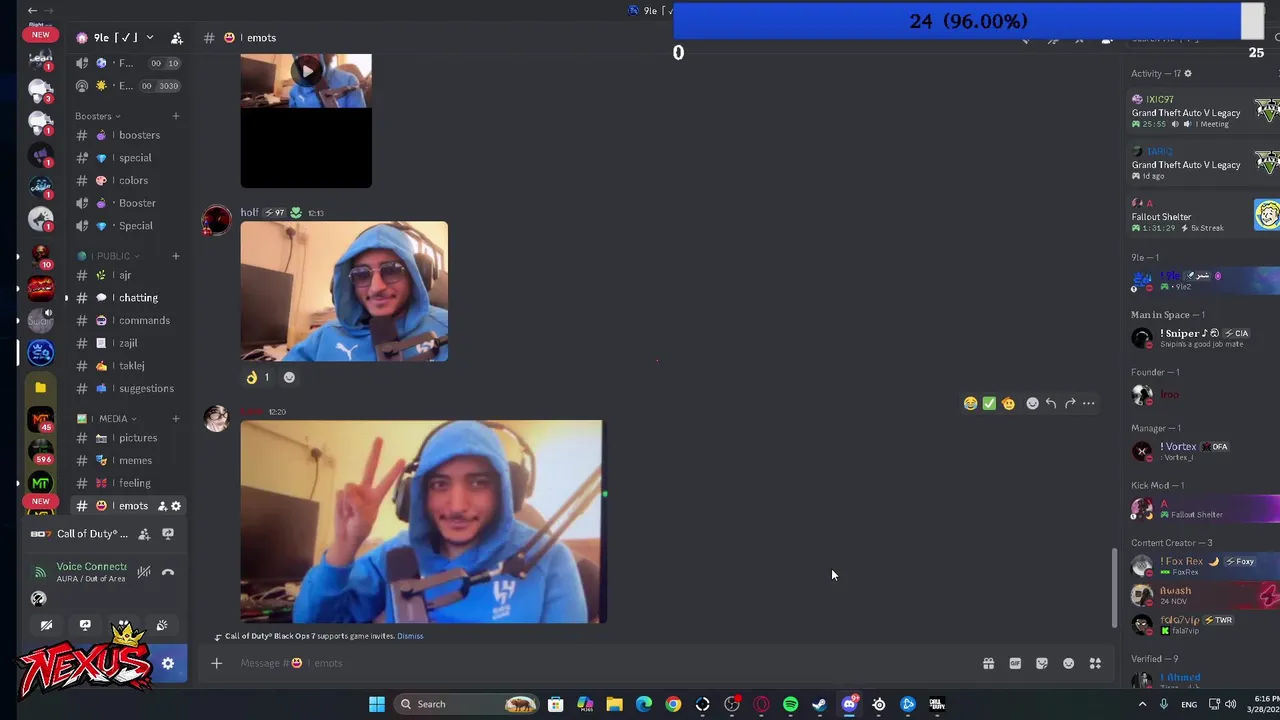The image size is (1280, 720).
Task: Toggle noise suppression in voice panel
Action: (x=144, y=572)
